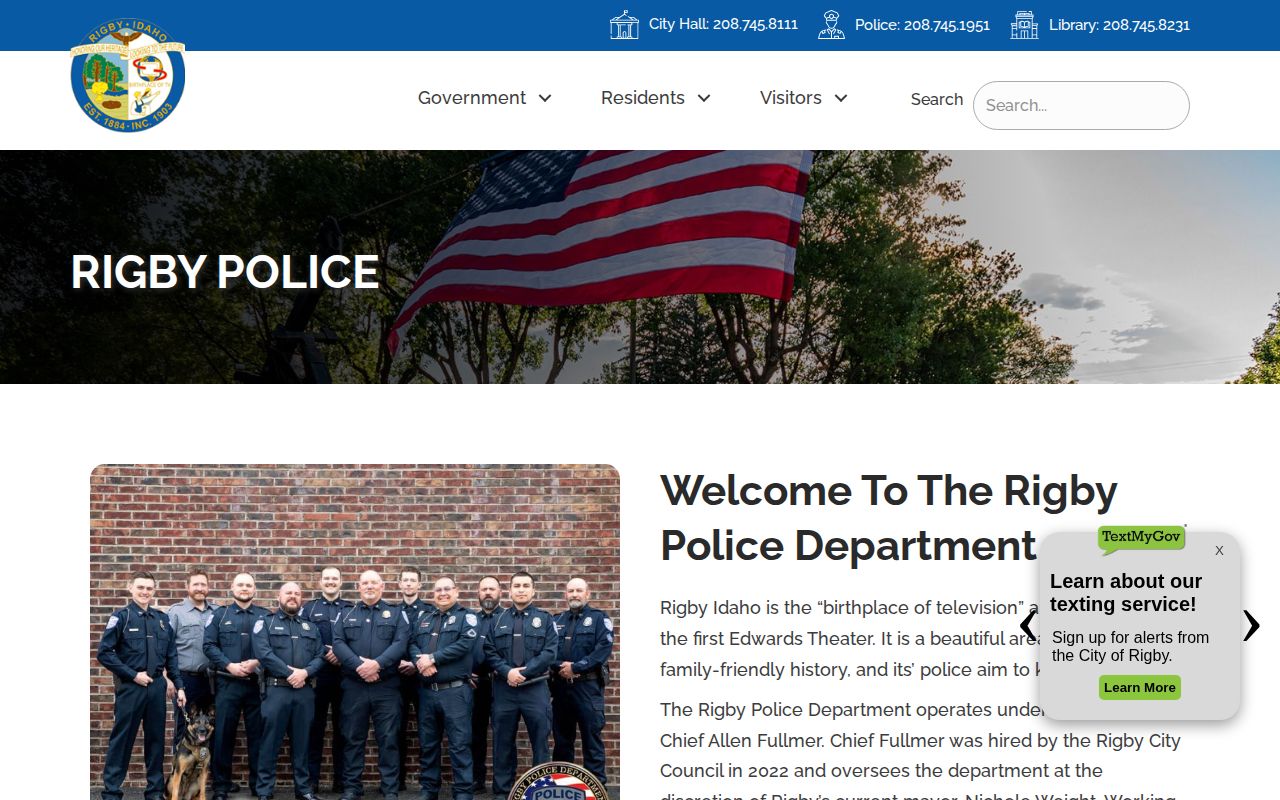Click the RIGBY POLICE banner heading
This screenshot has width=1280, height=800.
coord(225,272)
